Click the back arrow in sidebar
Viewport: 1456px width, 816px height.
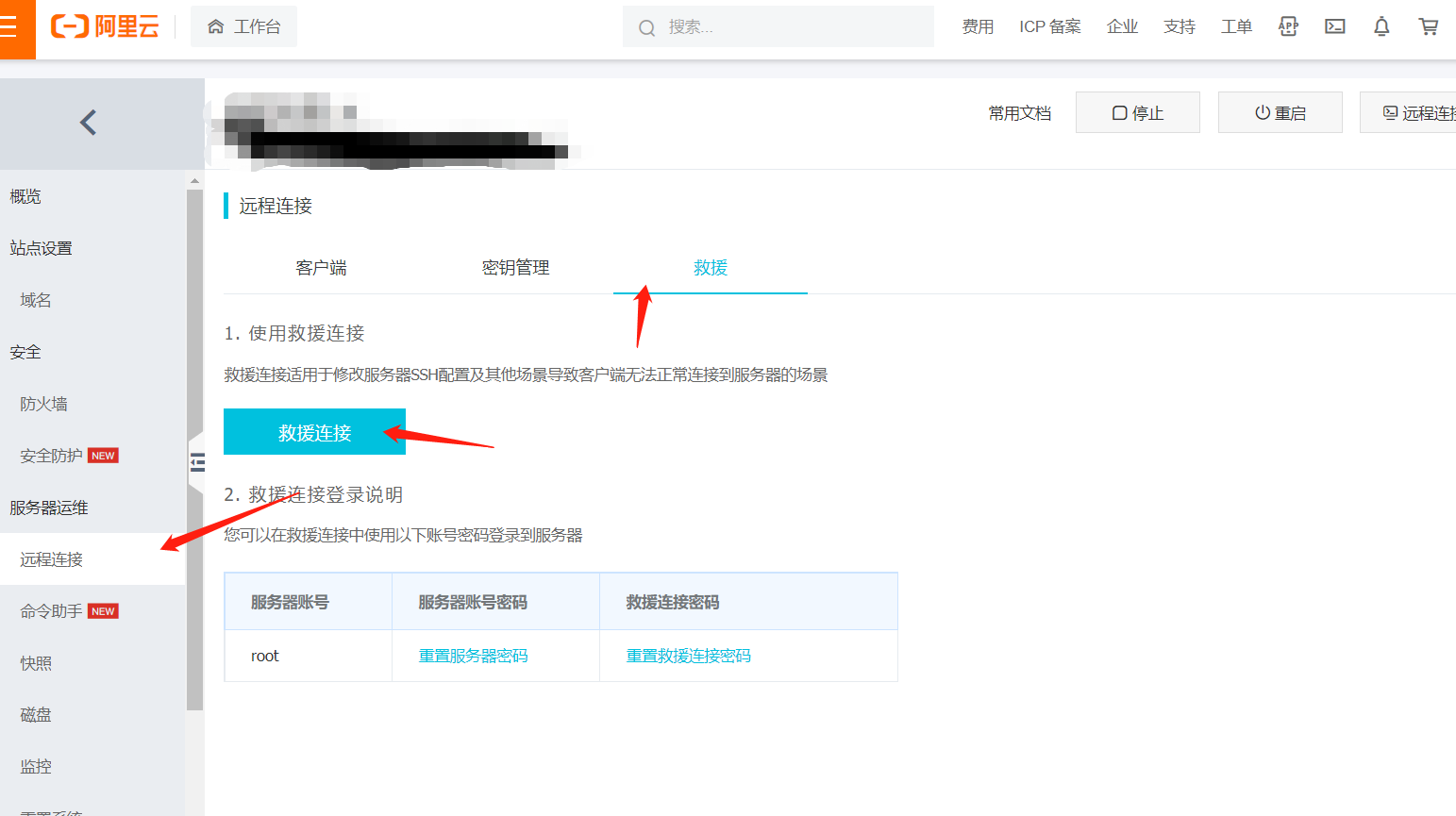point(89,123)
